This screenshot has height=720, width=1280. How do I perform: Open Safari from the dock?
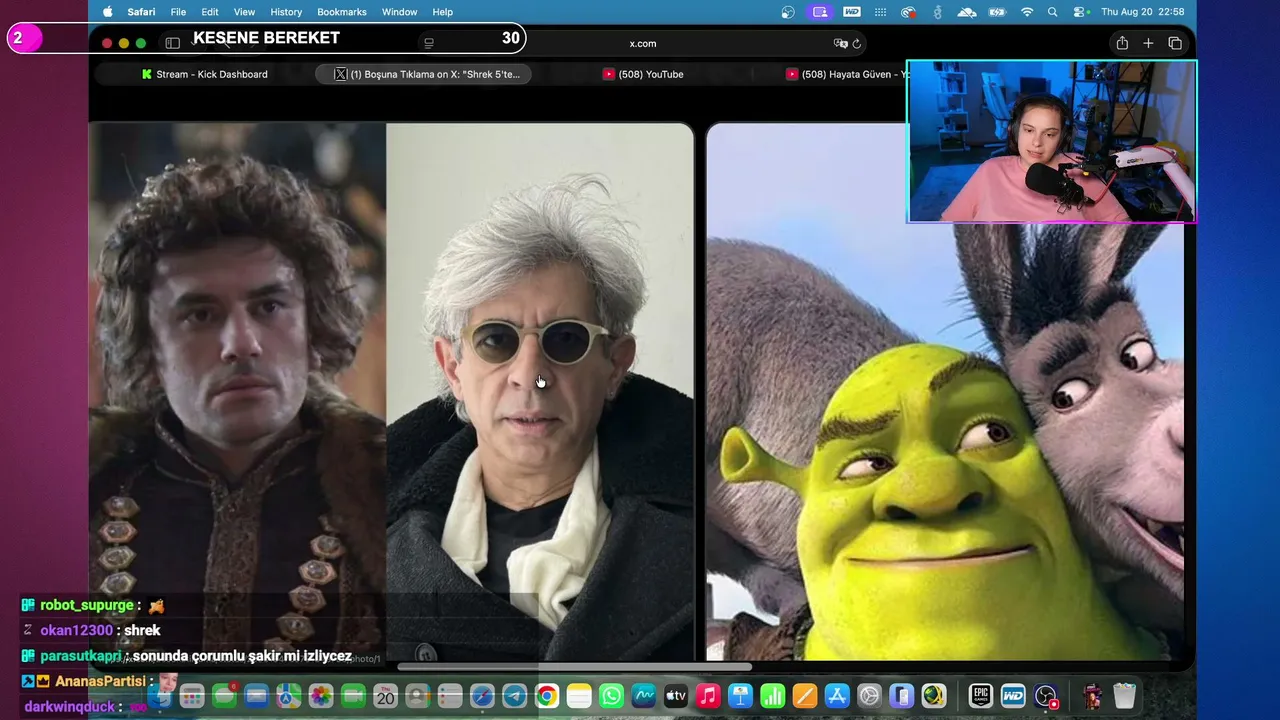point(482,696)
